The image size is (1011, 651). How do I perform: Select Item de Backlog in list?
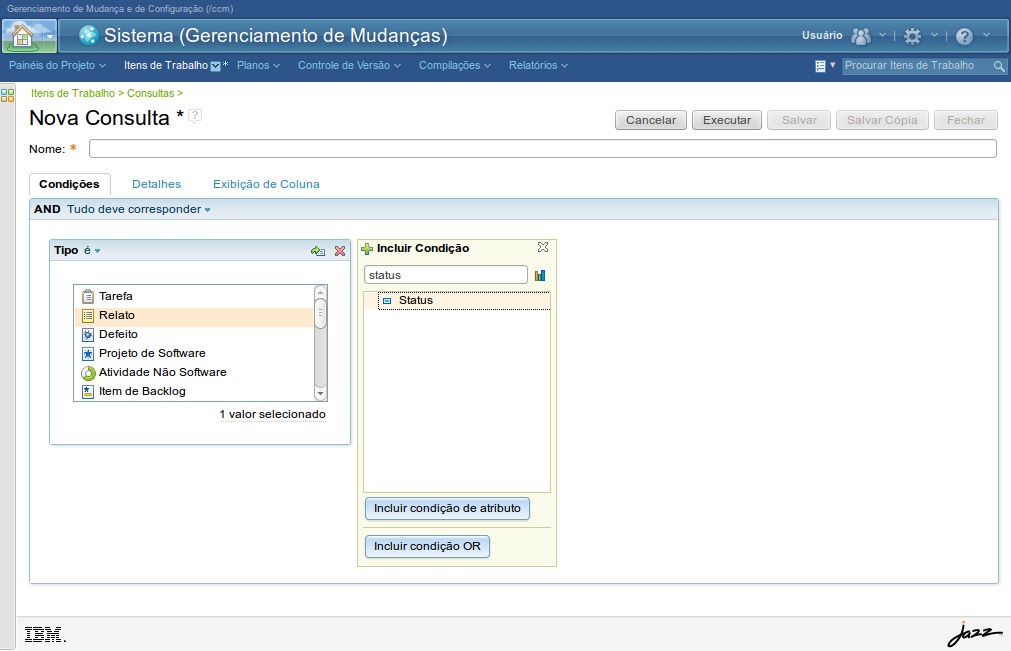[193, 391]
